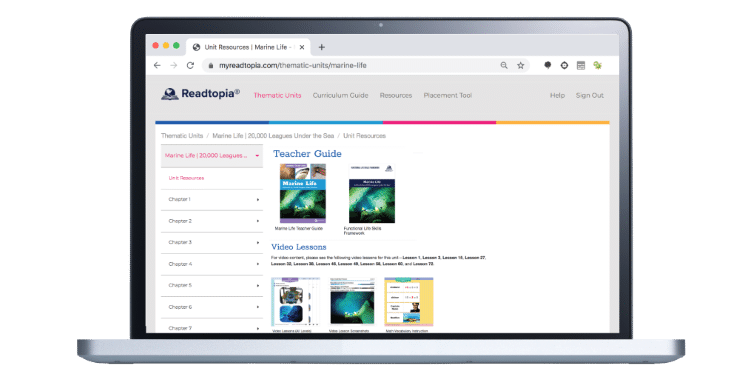Click the dark chat-bubble extension icon
This screenshot has height=383, width=740.
(x=547, y=66)
